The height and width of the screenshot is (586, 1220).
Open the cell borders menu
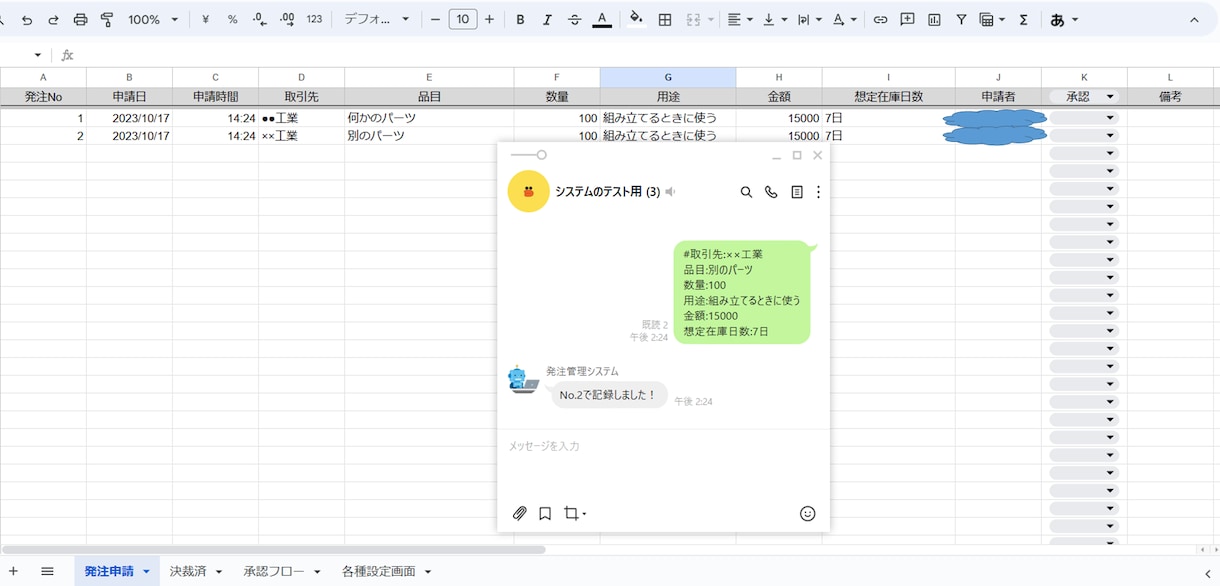pyautogui.click(x=664, y=20)
